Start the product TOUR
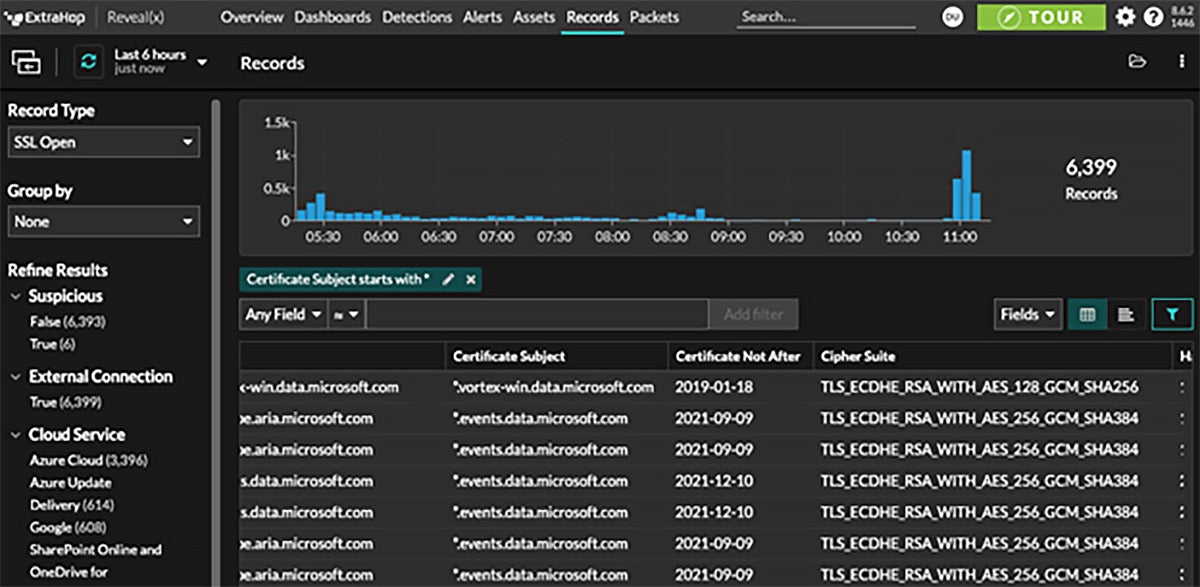This screenshot has width=1200, height=587. pyautogui.click(x=1041, y=17)
